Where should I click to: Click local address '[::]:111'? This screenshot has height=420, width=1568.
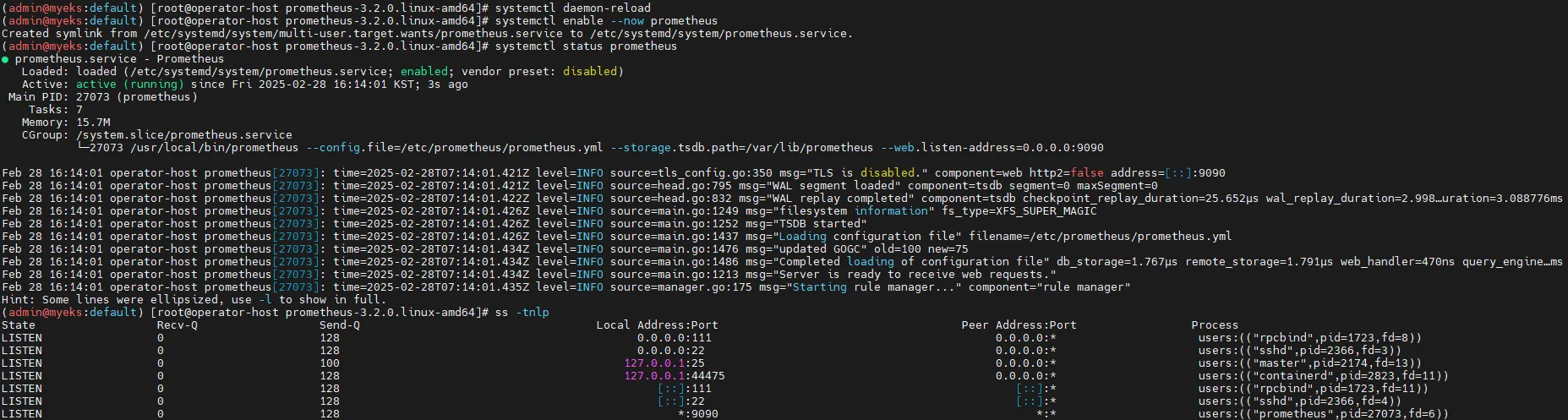click(x=685, y=388)
